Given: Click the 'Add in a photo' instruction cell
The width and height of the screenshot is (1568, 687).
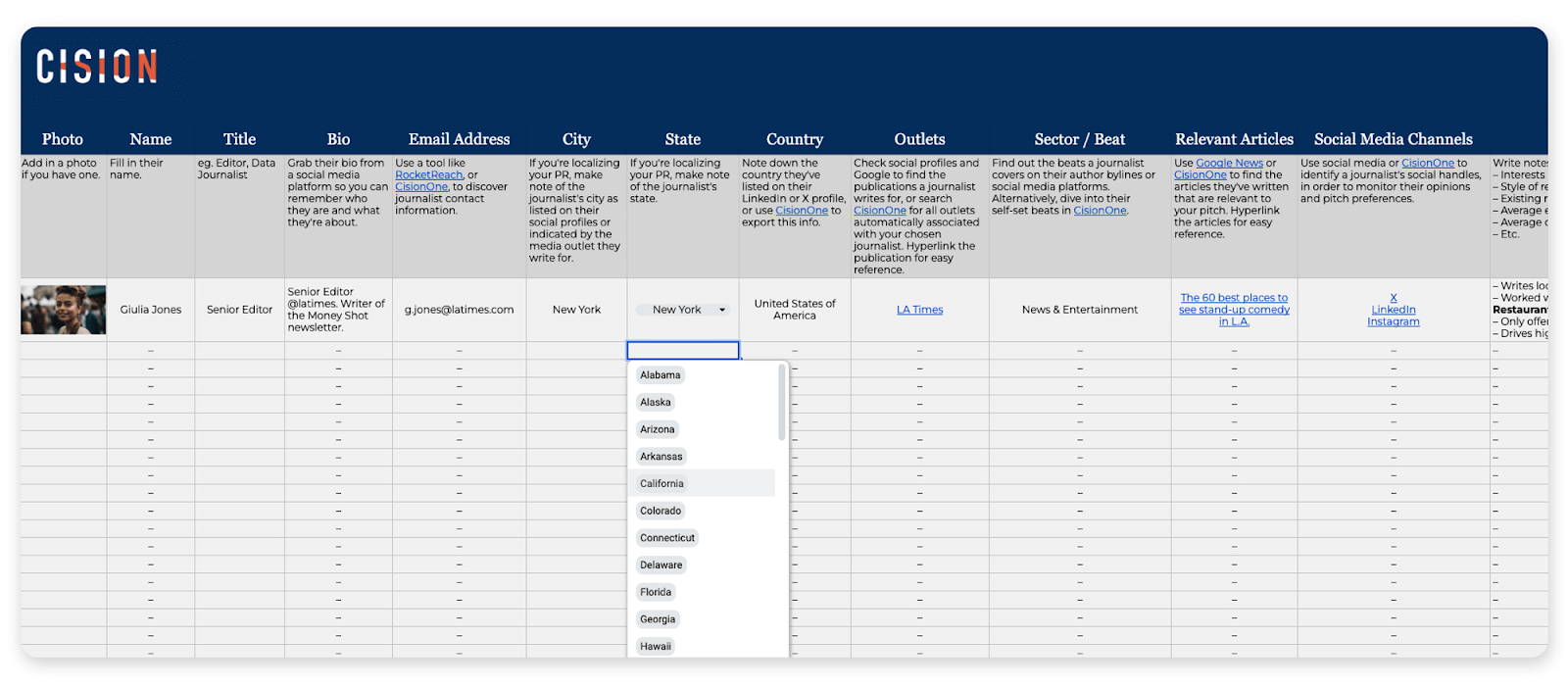Looking at the screenshot, I should coord(63,216).
